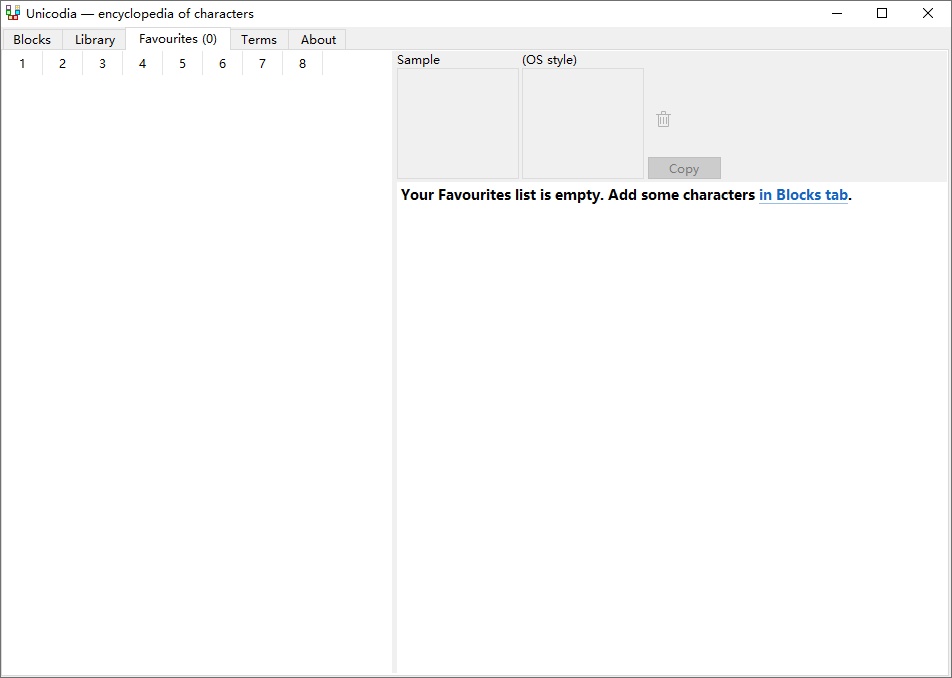Click column header 4
This screenshot has width=952, height=678.
pos(142,64)
